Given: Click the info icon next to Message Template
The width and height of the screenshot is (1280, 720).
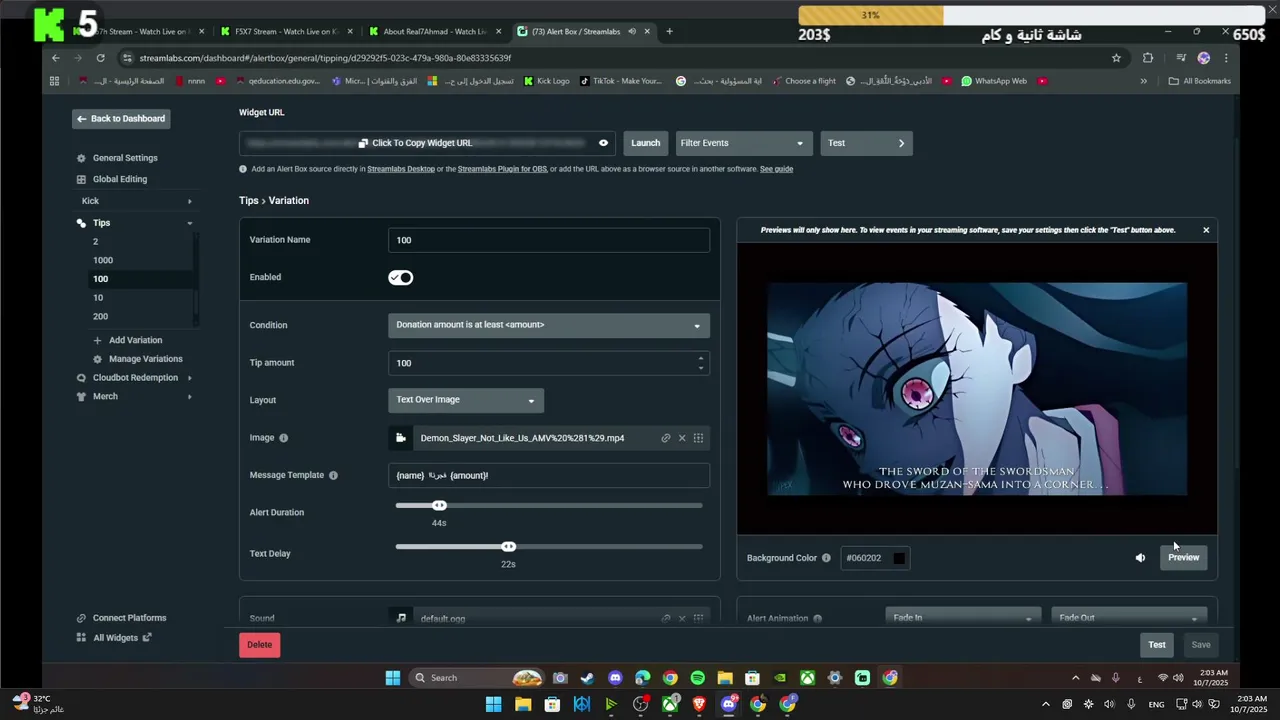Looking at the screenshot, I should pyautogui.click(x=333, y=475).
